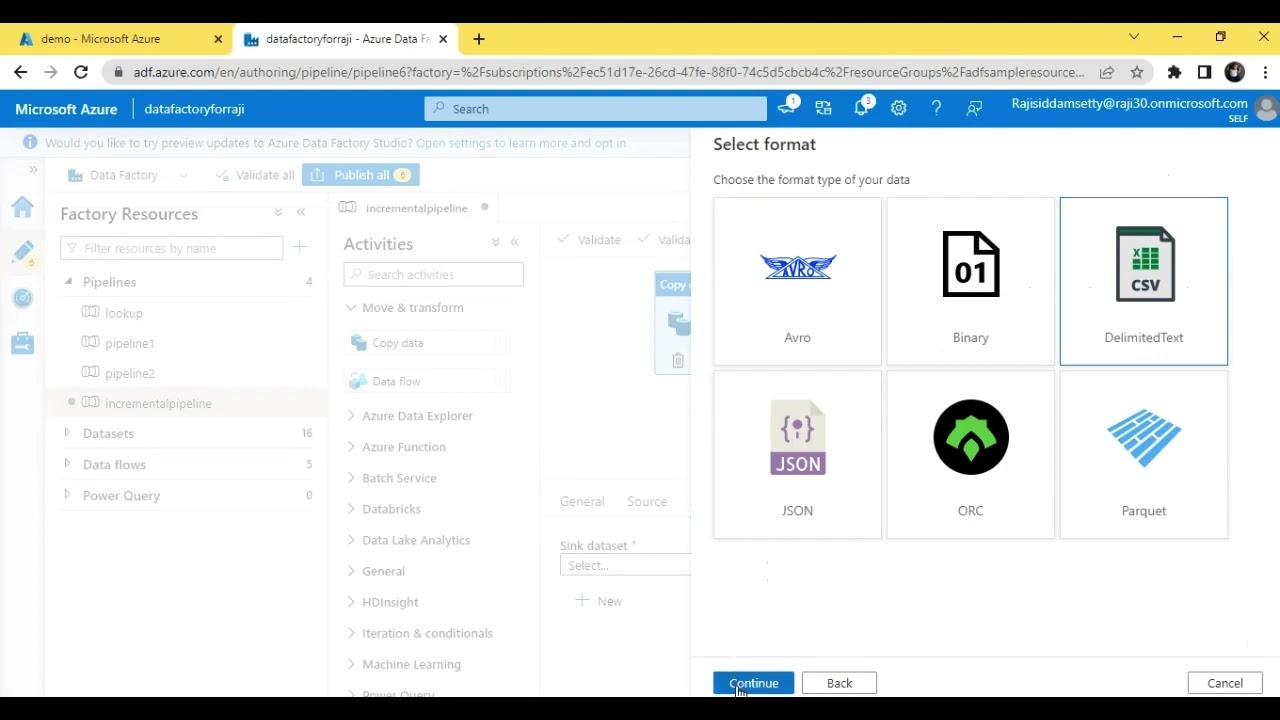The height and width of the screenshot is (720, 1280).
Task: Reload the page in Chrome
Action: pyautogui.click(x=81, y=72)
